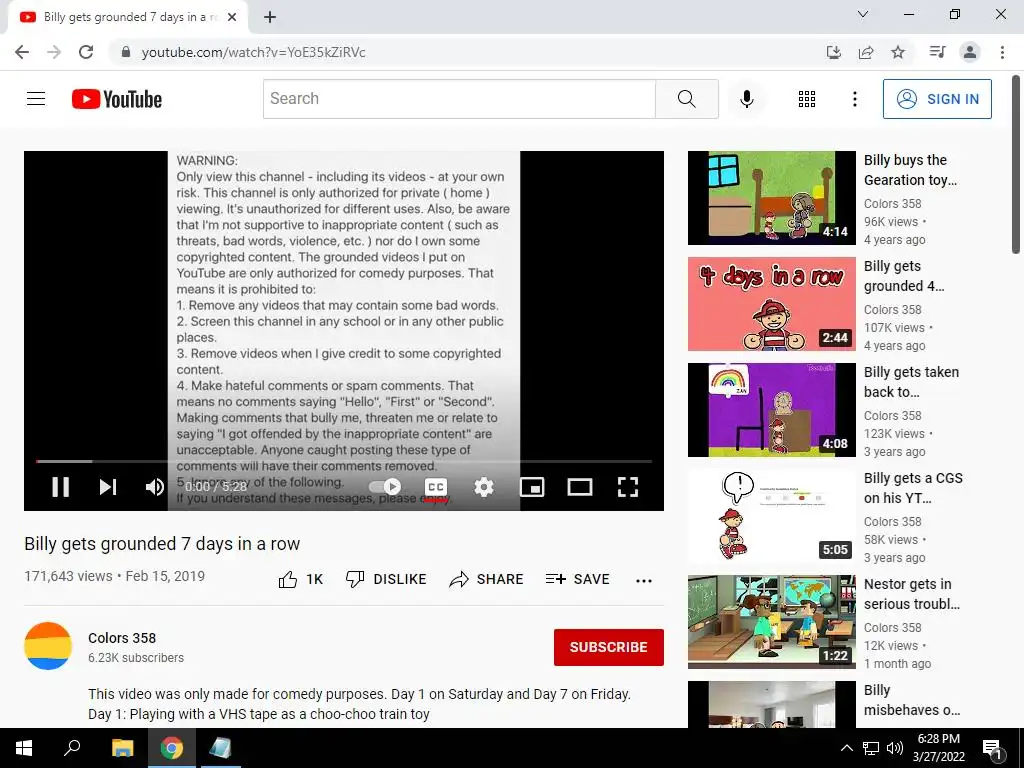This screenshot has width=1024, height=768.
Task: Go back in browser history
Action: [x=22, y=52]
